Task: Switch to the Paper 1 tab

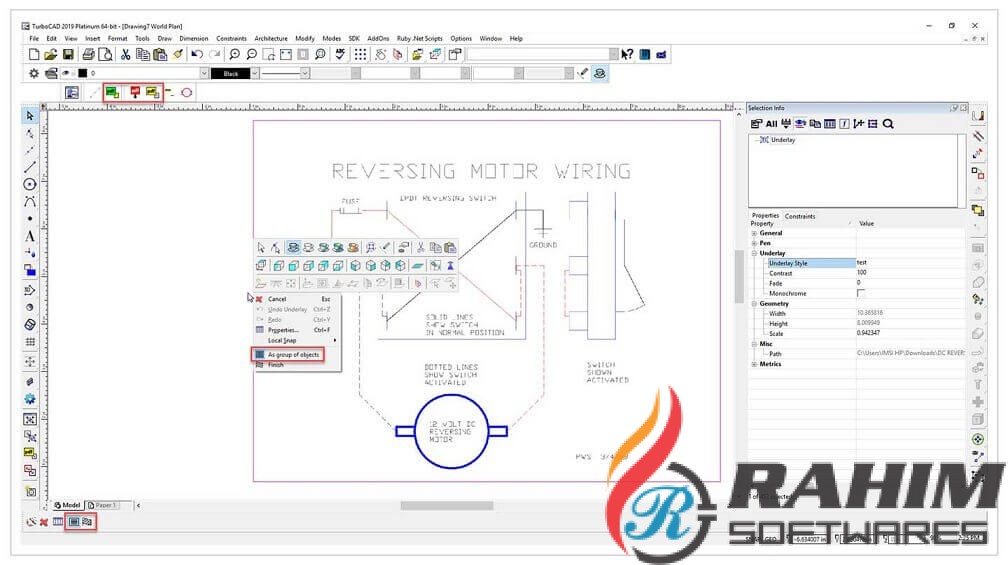Action: (102, 505)
